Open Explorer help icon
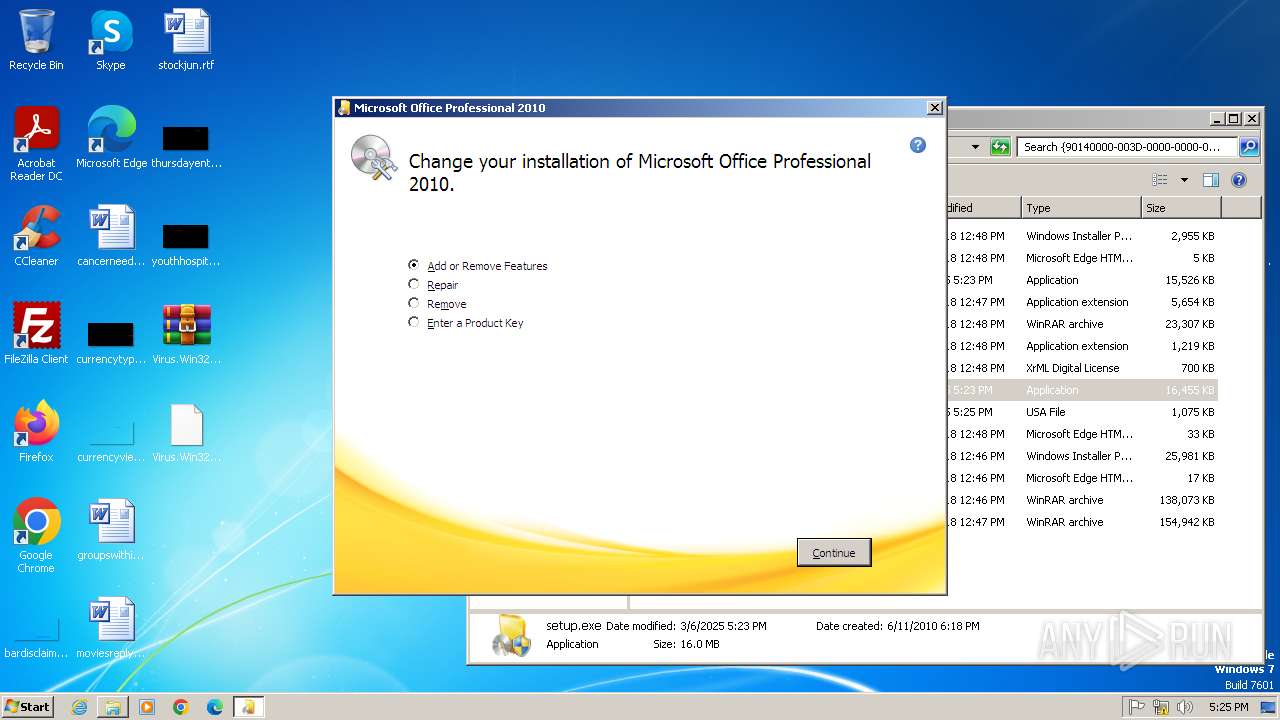 [1239, 180]
